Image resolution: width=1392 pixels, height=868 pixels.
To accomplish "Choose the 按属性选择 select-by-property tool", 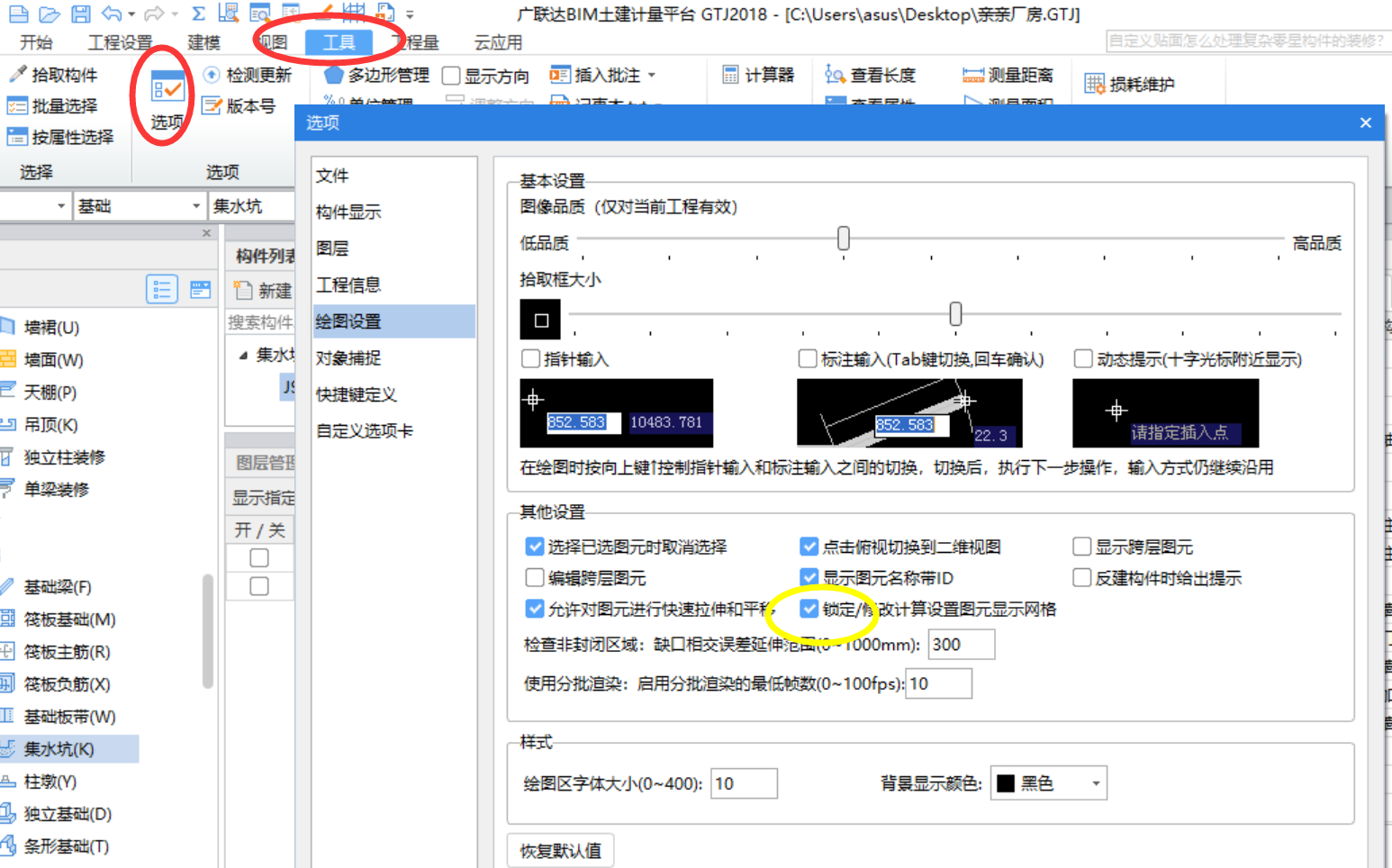I will point(61,137).
